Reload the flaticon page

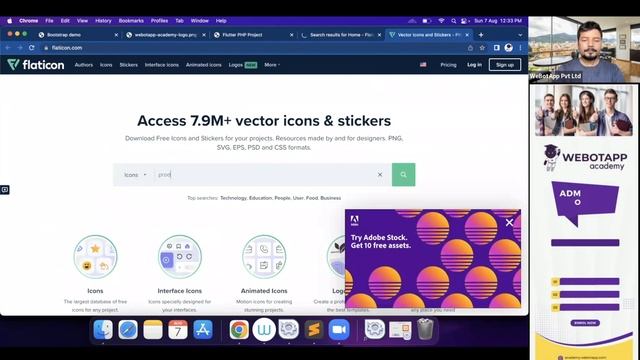31,48
